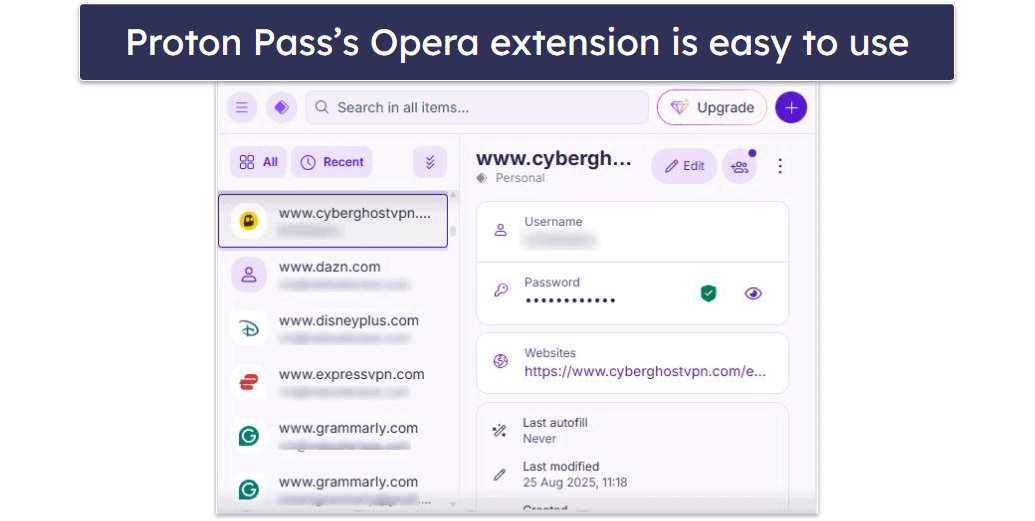This screenshot has height=521, width=1035.
Task: Click dazn.com person avatar icon
Action: [x=249, y=275]
